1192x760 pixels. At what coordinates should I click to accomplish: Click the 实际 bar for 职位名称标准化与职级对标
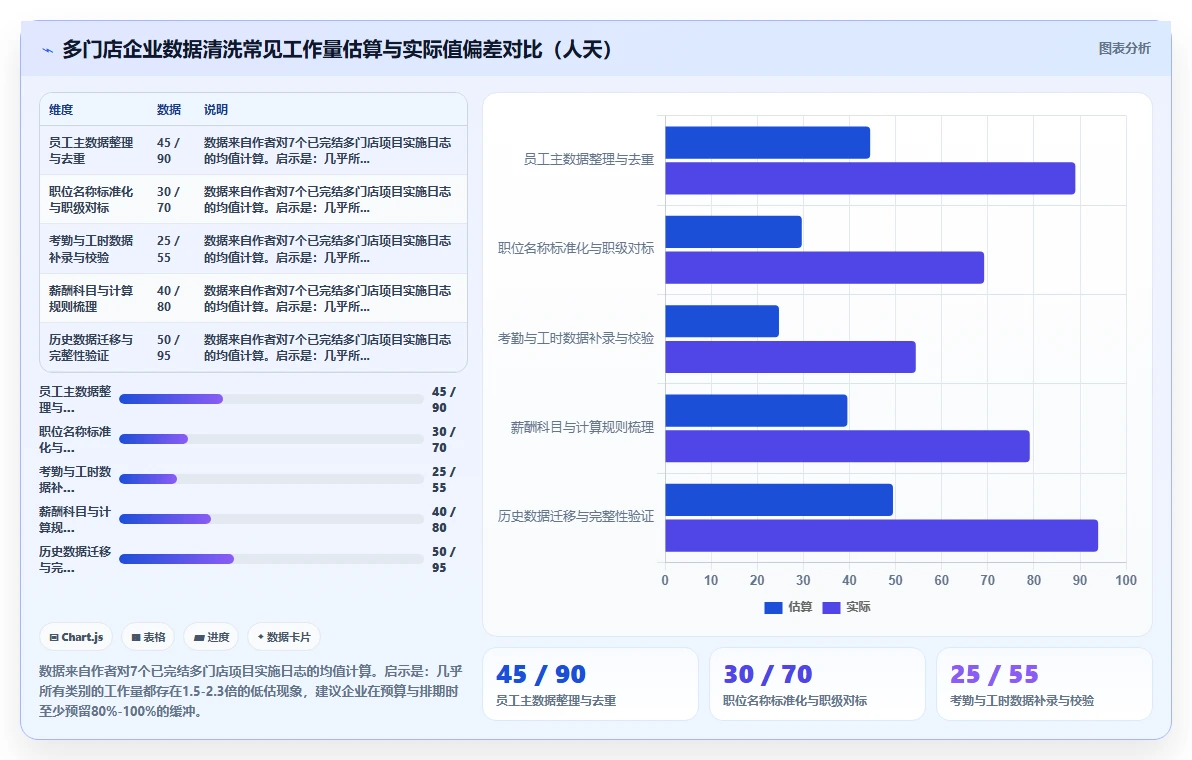[824, 268]
